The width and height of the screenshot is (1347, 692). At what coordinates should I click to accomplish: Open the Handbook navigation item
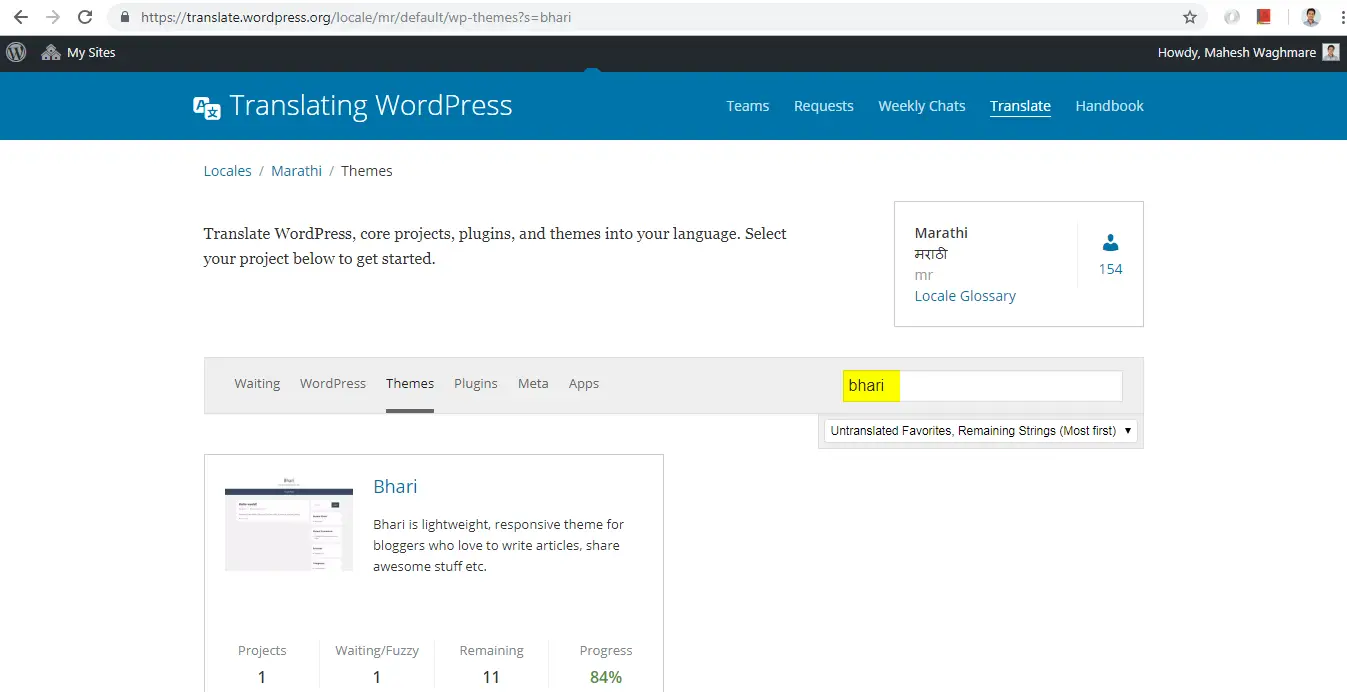(x=1109, y=106)
